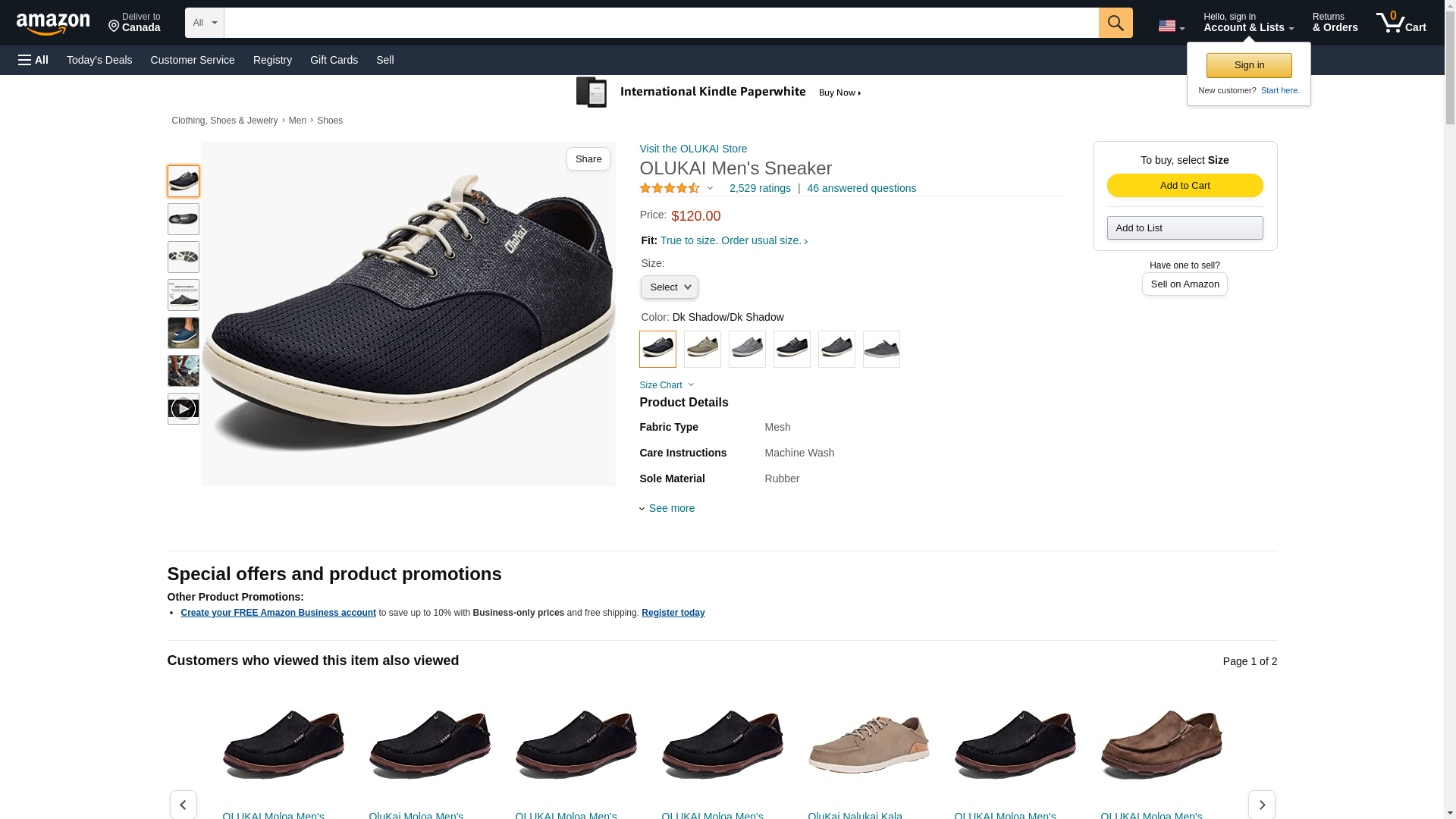Image resolution: width=1456 pixels, height=819 pixels.
Task: Play the product video thumbnail
Action: pos(183,409)
